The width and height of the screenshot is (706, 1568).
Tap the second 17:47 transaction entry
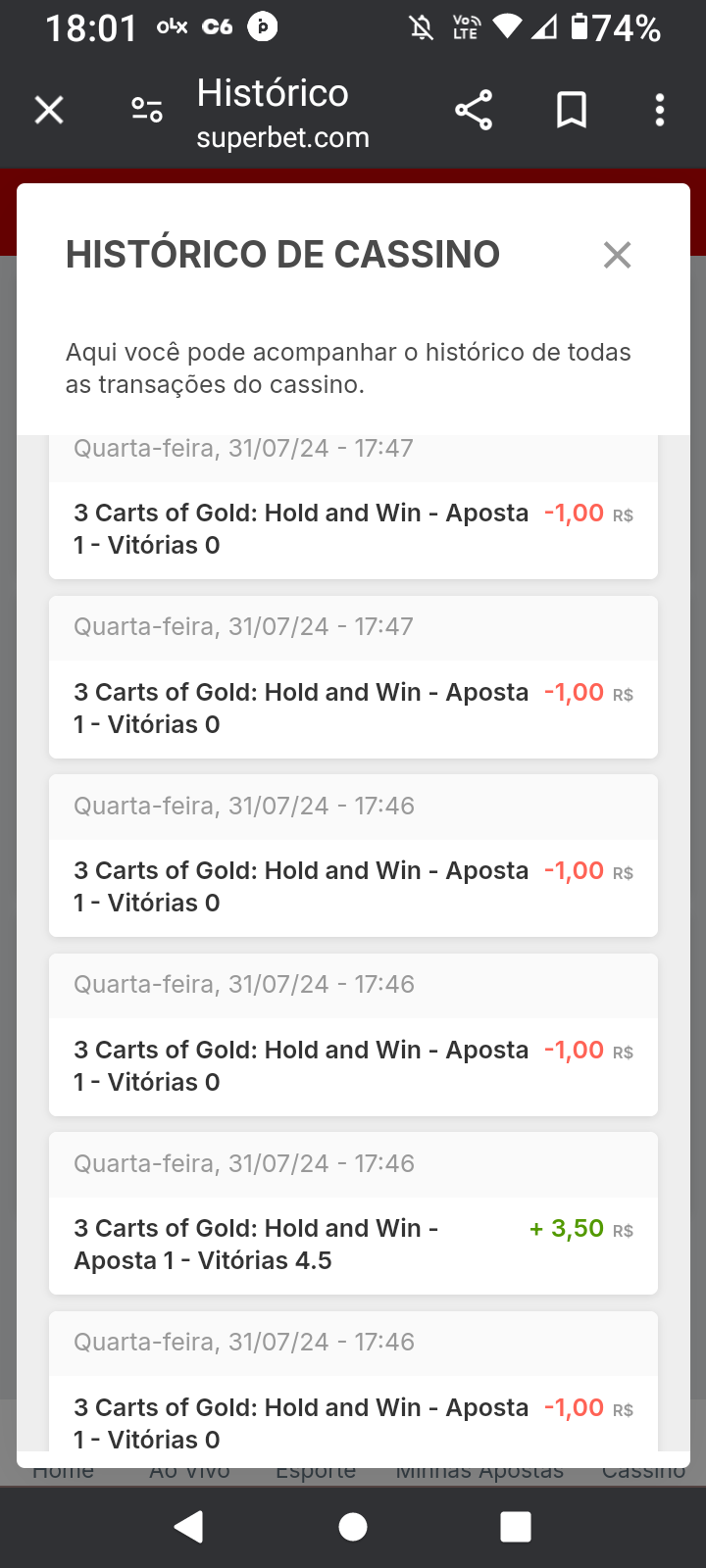(x=353, y=708)
